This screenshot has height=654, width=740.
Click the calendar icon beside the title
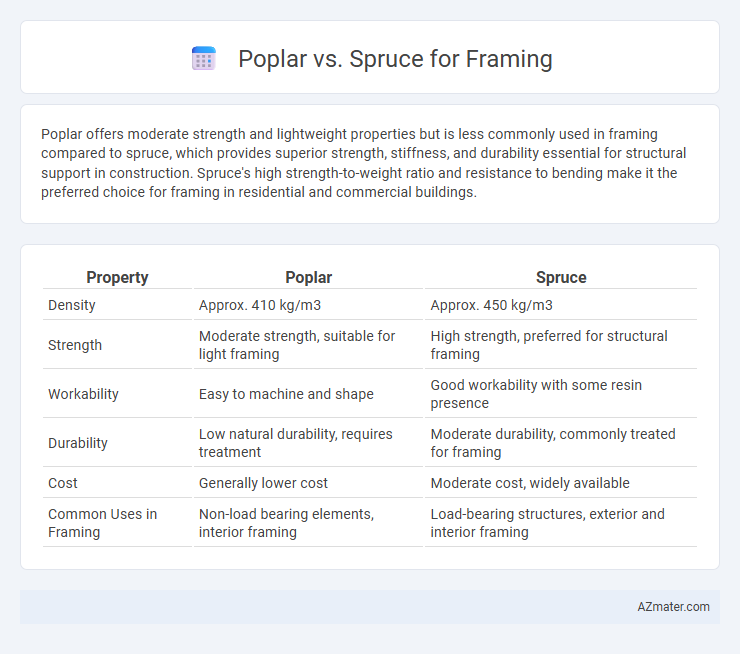coord(204,59)
